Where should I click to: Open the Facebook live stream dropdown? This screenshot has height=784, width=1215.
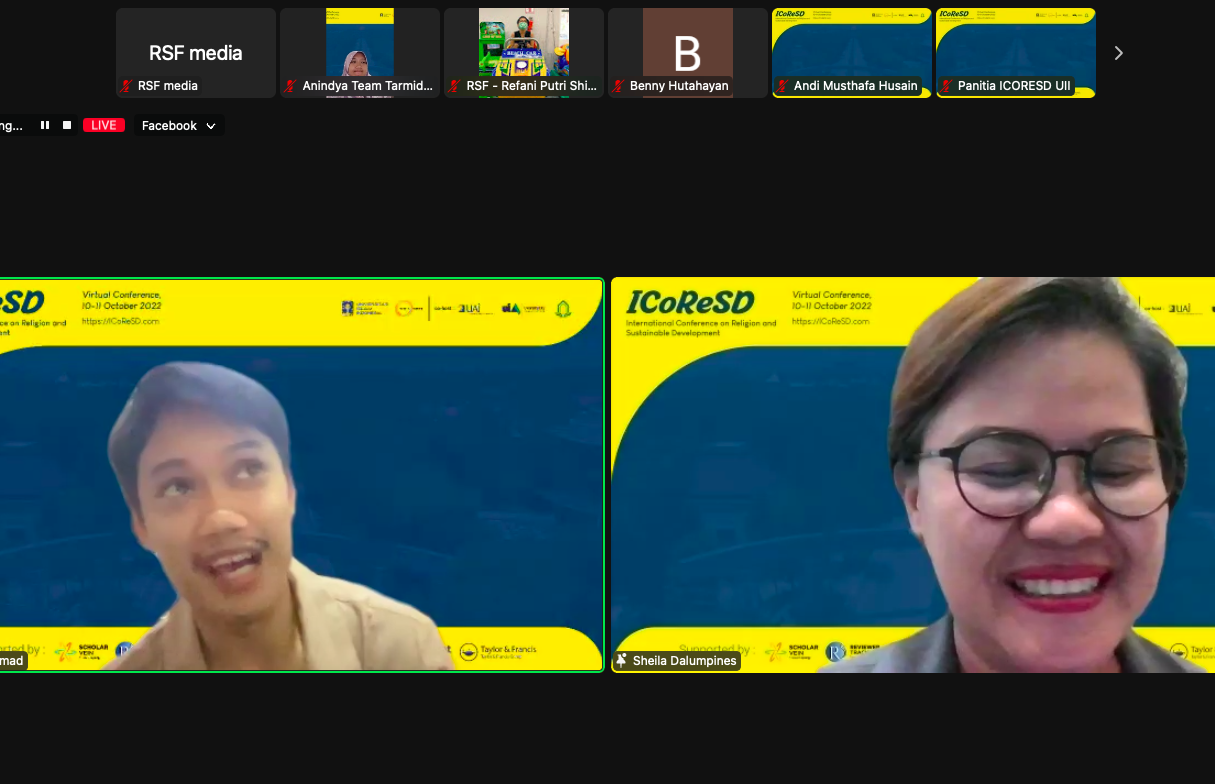(179, 125)
